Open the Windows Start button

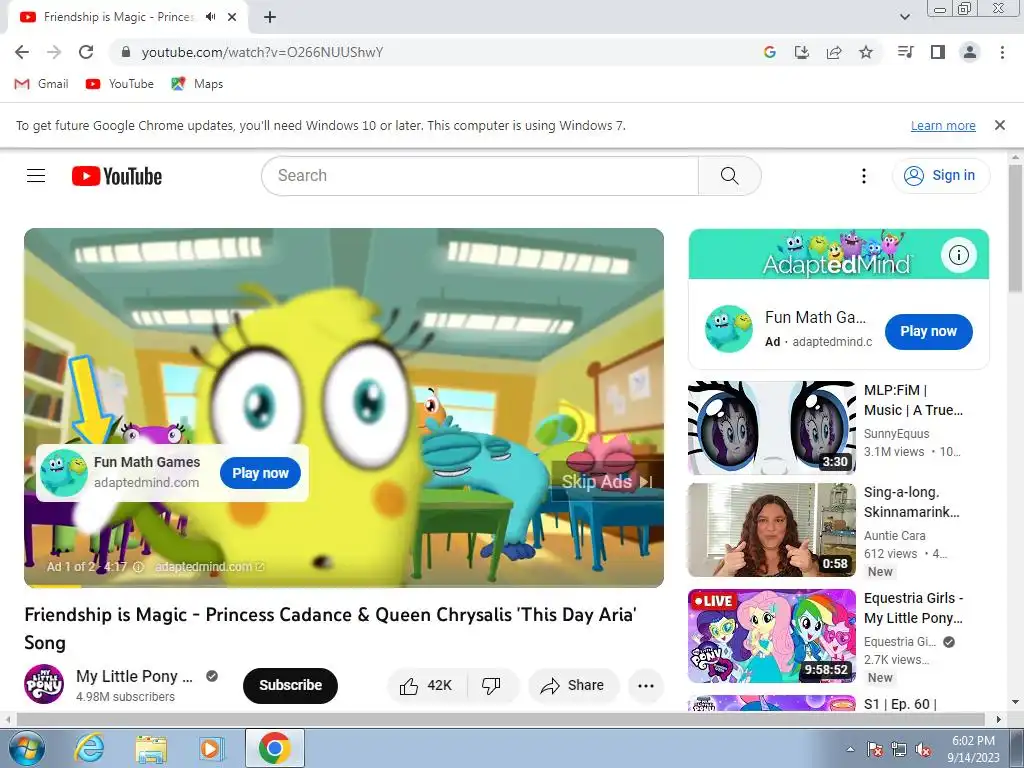(27, 749)
